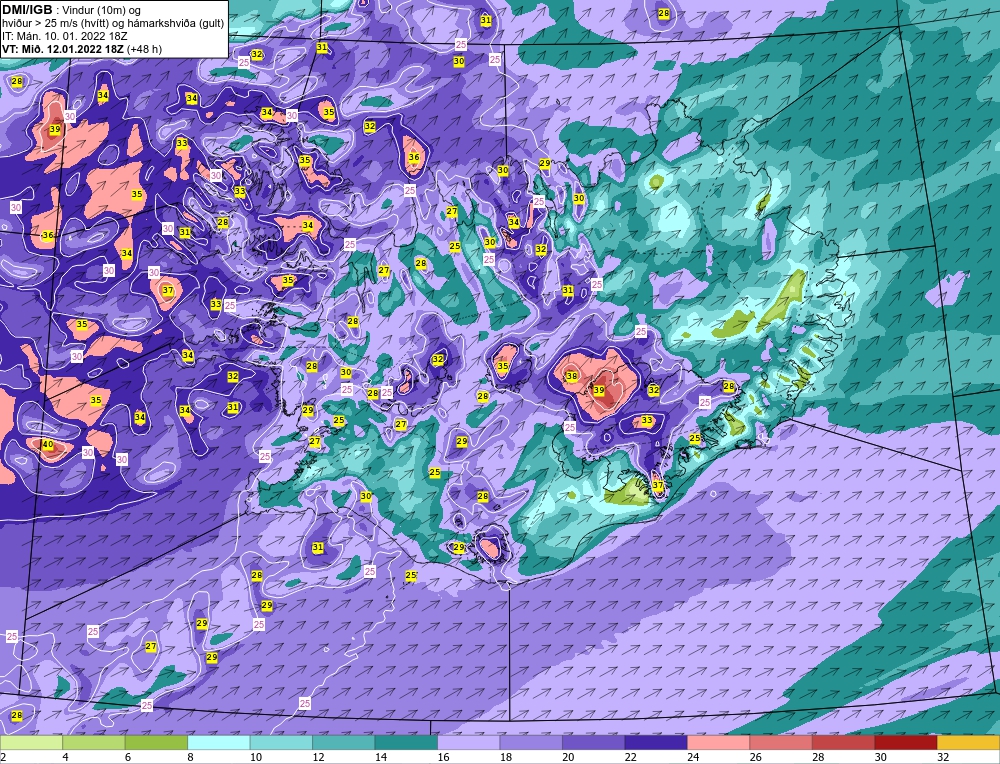Select the 20–22 m/s purple legend swatch
Screen dimensions: 1000x764
click(x=594, y=743)
